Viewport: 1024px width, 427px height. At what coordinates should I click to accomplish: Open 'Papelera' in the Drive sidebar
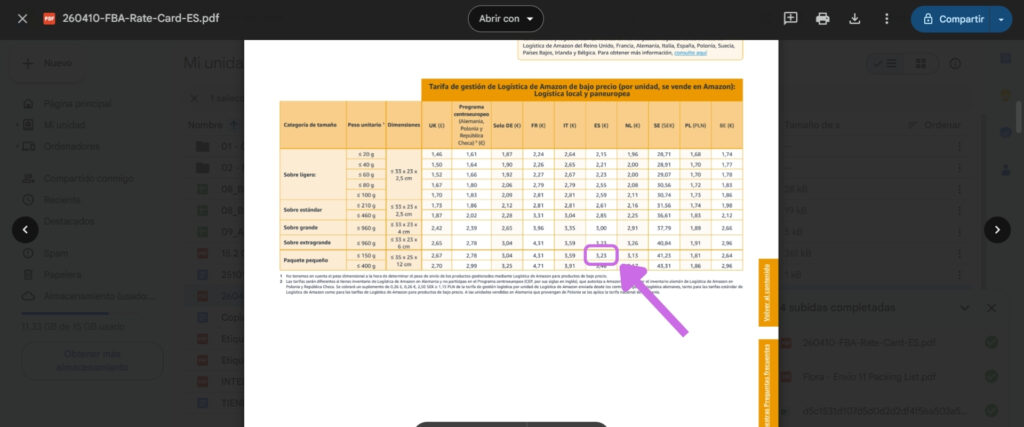(x=64, y=274)
